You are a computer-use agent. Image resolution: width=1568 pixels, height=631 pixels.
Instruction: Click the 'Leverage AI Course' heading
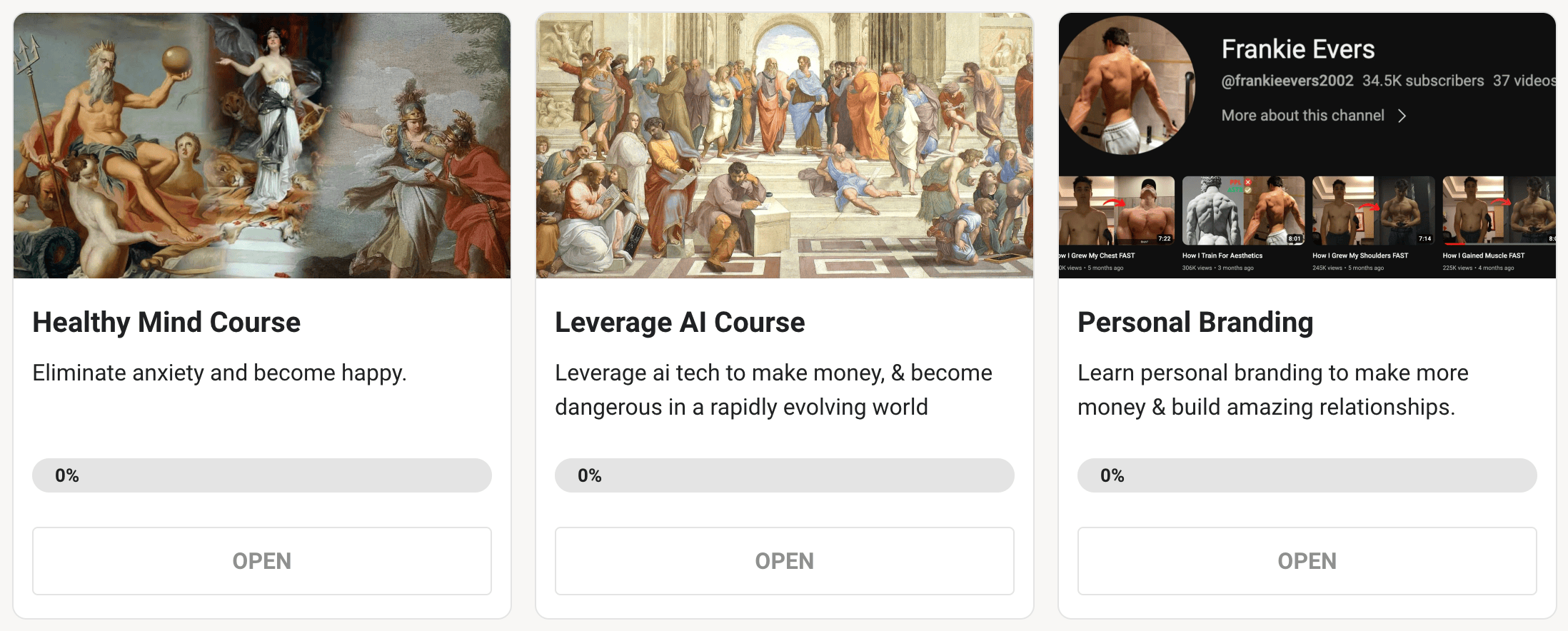coord(680,323)
